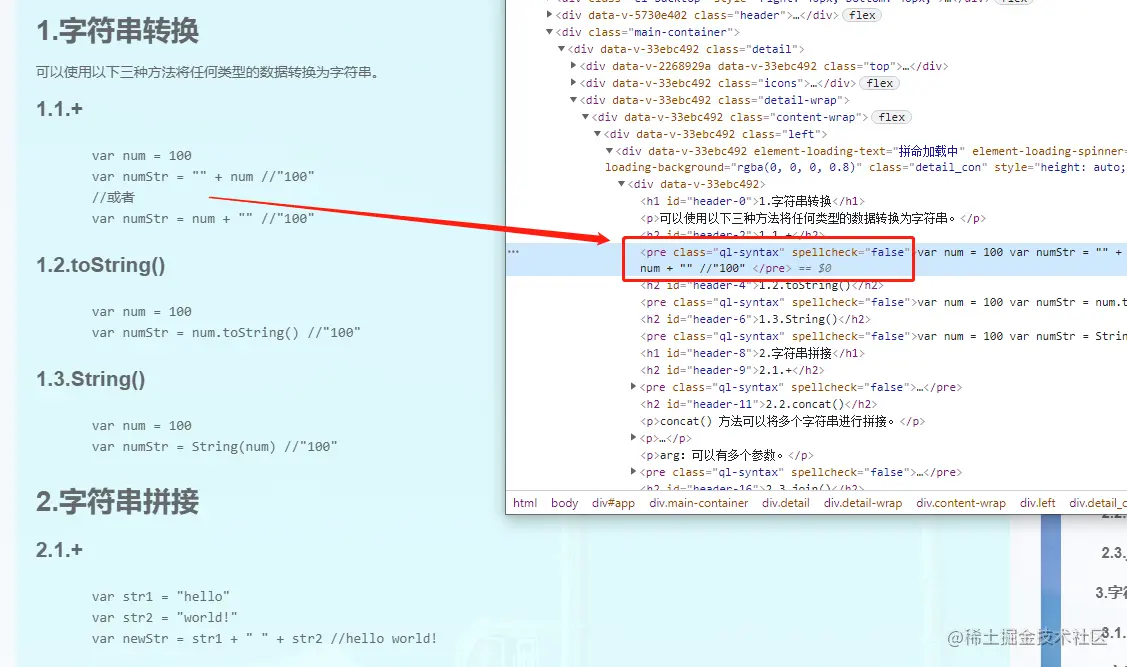1127x667 pixels.
Task: Collapse the detail-wrap div node
Action: (x=574, y=100)
